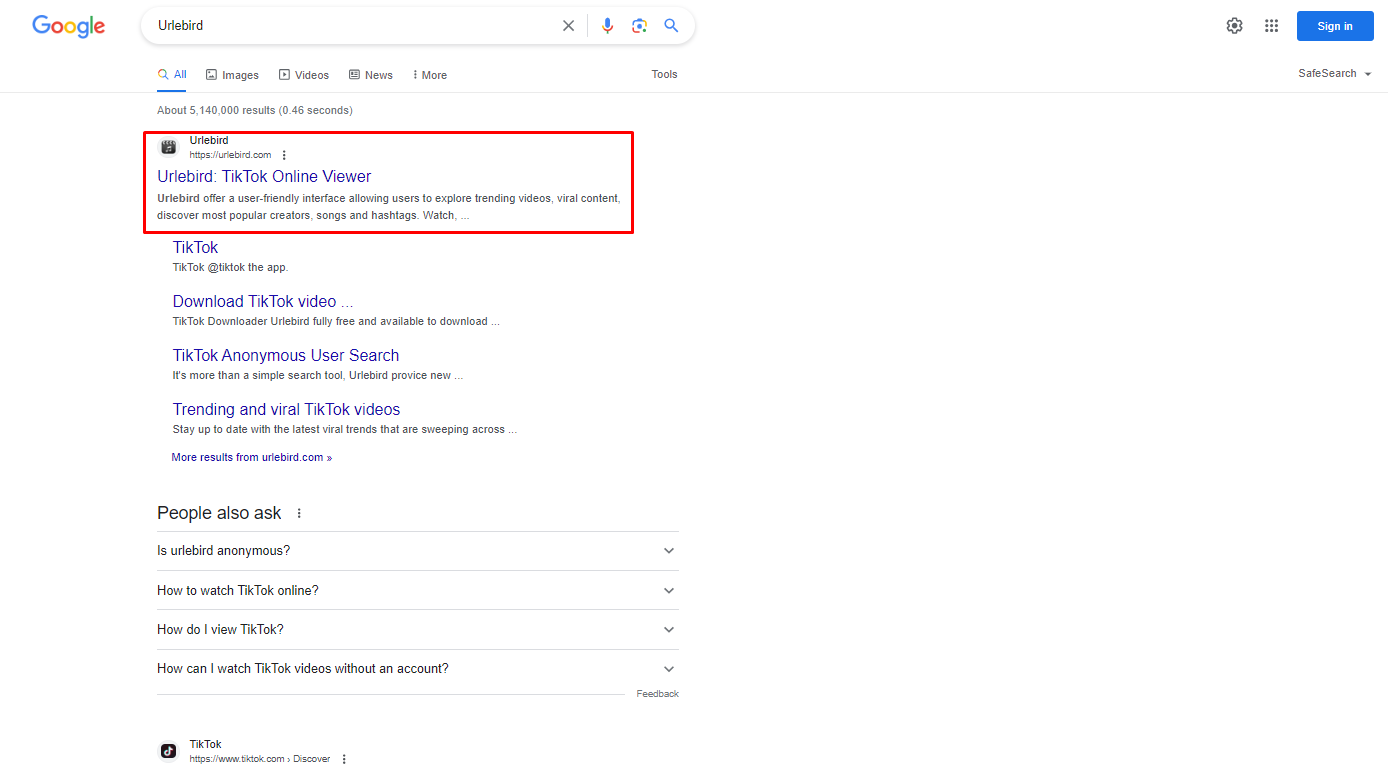Clear the search box text
1388x768 pixels.
[x=568, y=26]
